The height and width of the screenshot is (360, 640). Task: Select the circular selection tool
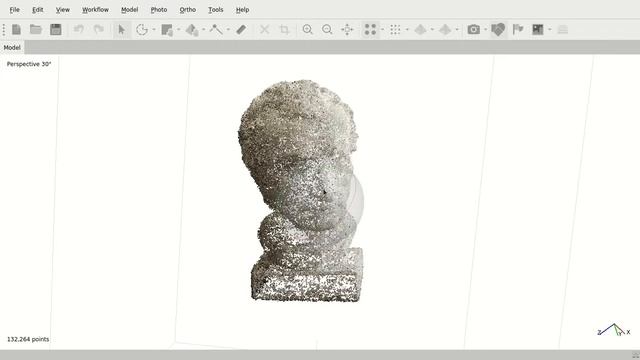click(x=142, y=29)
